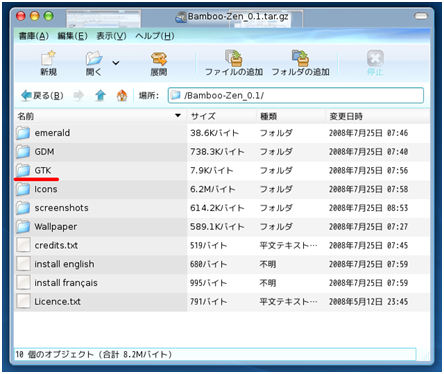The image size is (444, 374).
Task: Click the 38.6Kバイト size cell
Action: pyautogui.click(x=215, y=133)
